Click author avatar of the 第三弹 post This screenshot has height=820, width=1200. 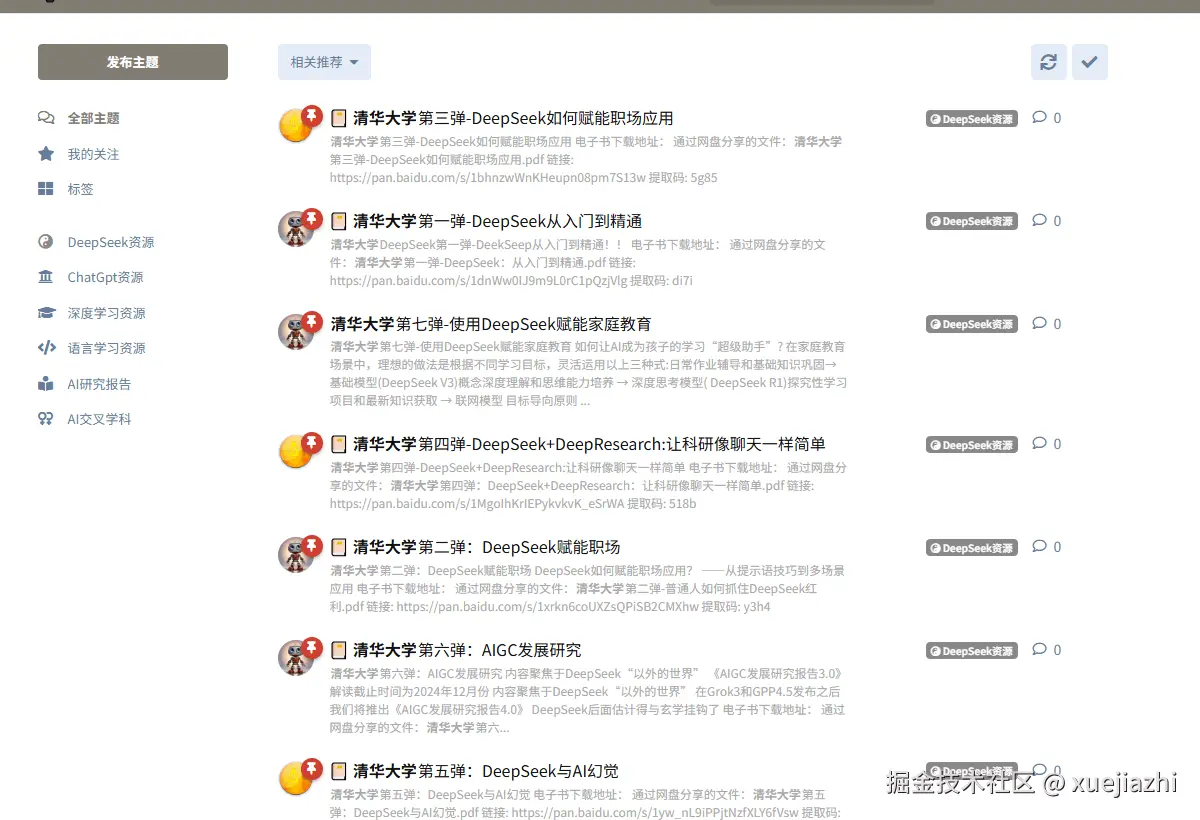(295, 126)
